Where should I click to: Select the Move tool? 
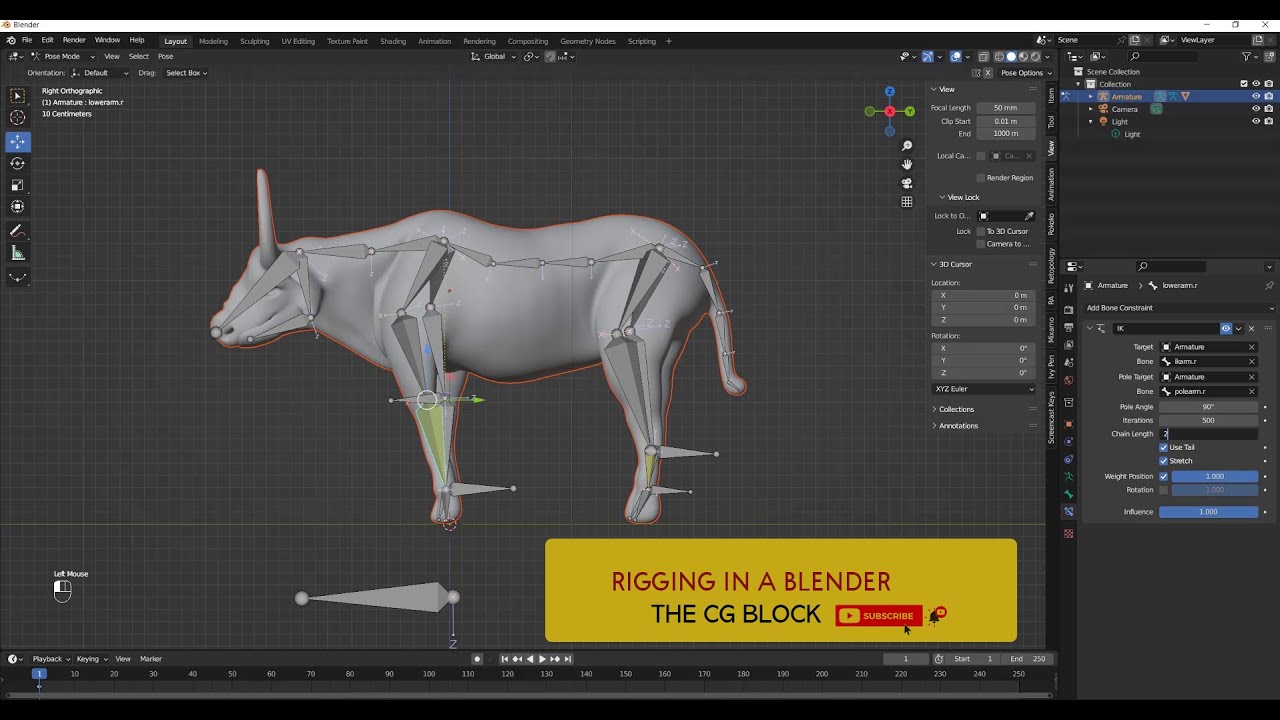click(x=18, y=142)
